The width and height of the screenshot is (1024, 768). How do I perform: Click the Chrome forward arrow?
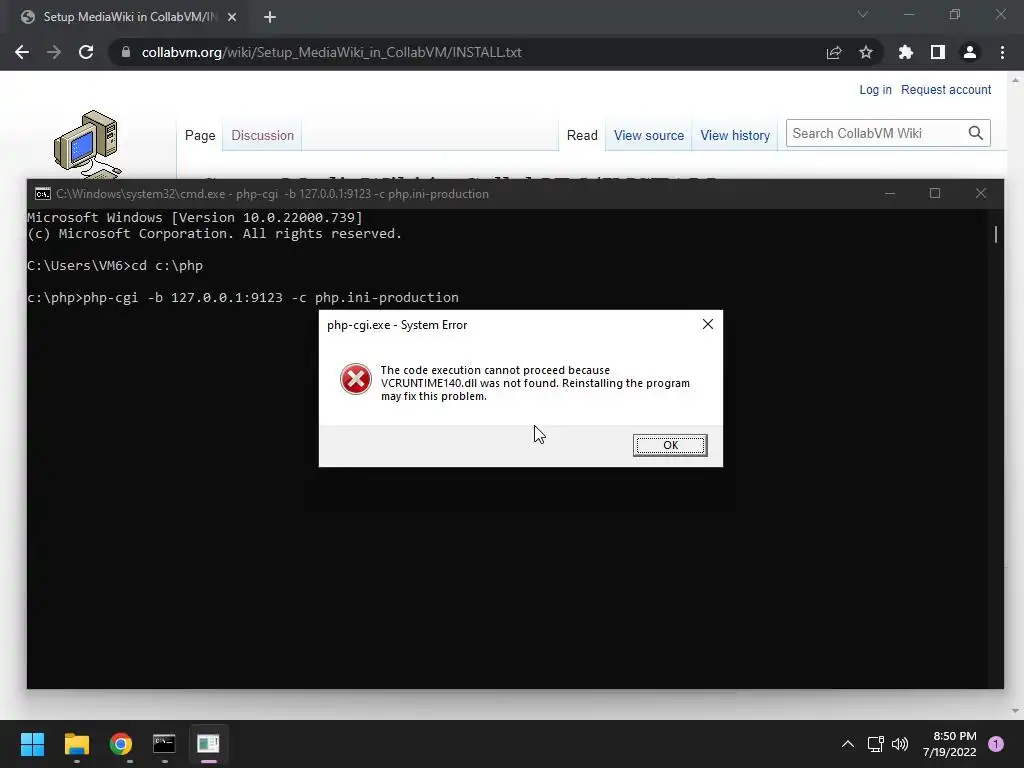pyautogui.click(x=54, y=52)
